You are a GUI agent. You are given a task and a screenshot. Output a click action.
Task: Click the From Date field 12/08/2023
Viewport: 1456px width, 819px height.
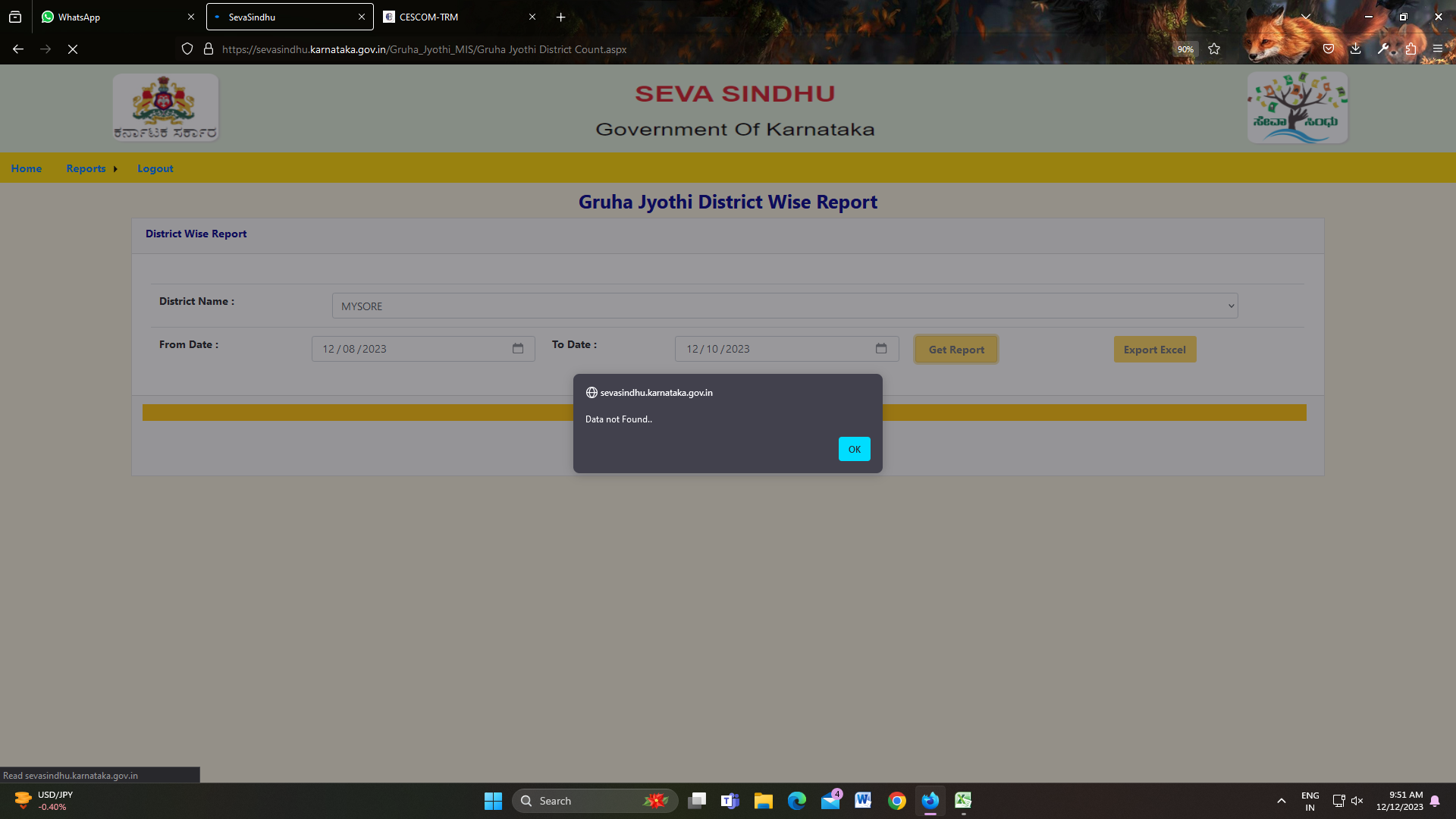[x=423, y=349]
